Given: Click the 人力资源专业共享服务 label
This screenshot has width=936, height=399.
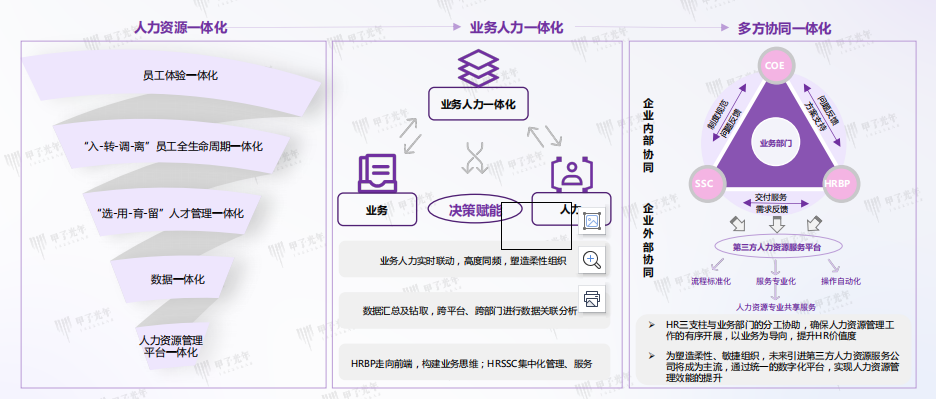Looking at the screenshot, I should [775, 308].
